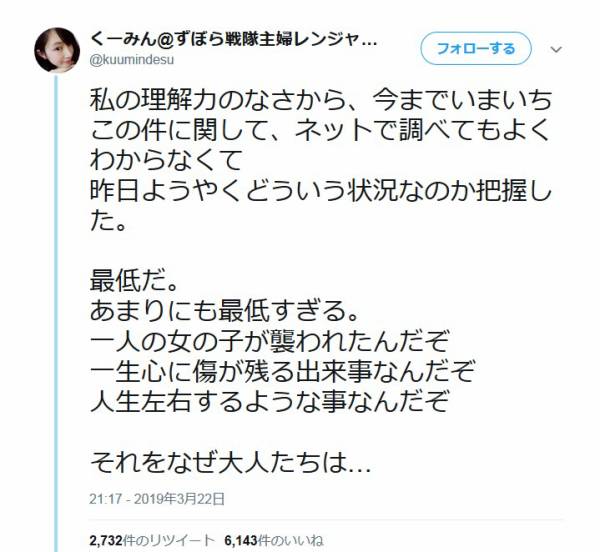This screenshot has height=552, width=600.
Task: Click the line 人生左右するような事なんだぞ
Action: tap(269, 402)
